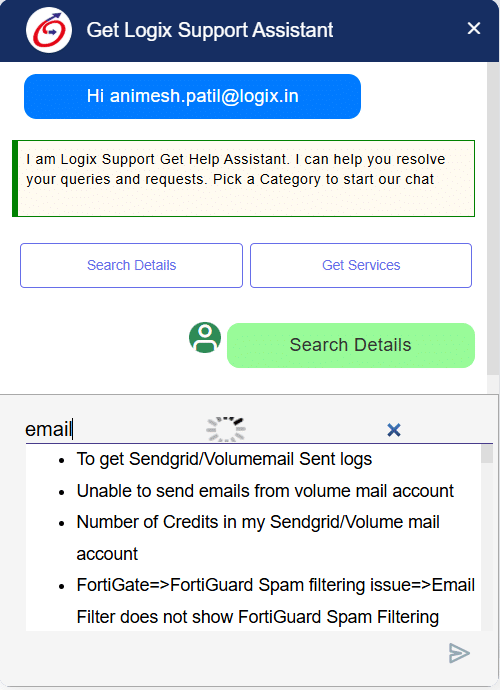Click the suggestion list scrollbar track below thumb
This screenshot has width=500, height=690.
(487, 547)
